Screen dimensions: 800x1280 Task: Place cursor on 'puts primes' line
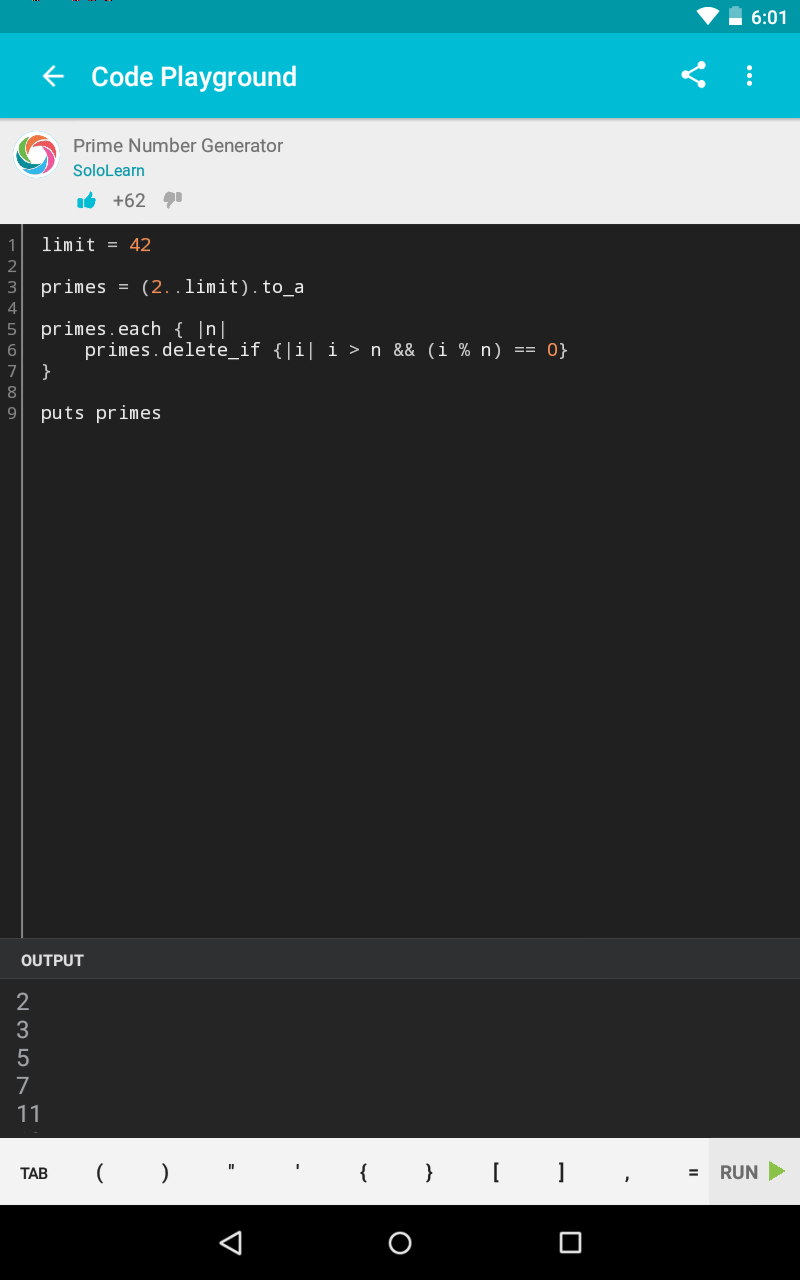[101, 413]
